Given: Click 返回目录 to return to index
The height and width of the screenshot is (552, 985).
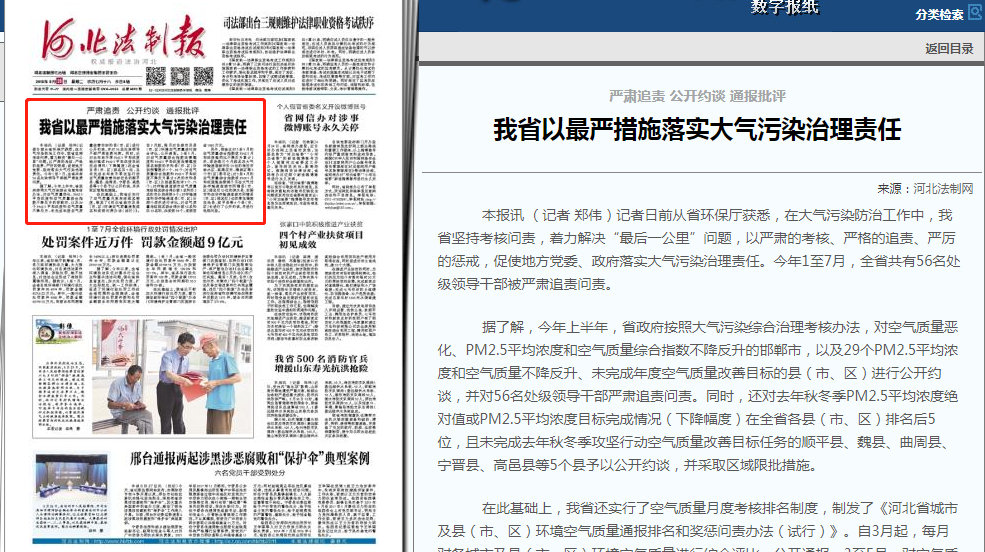Looking at the screenshot, I should (949, 48).
